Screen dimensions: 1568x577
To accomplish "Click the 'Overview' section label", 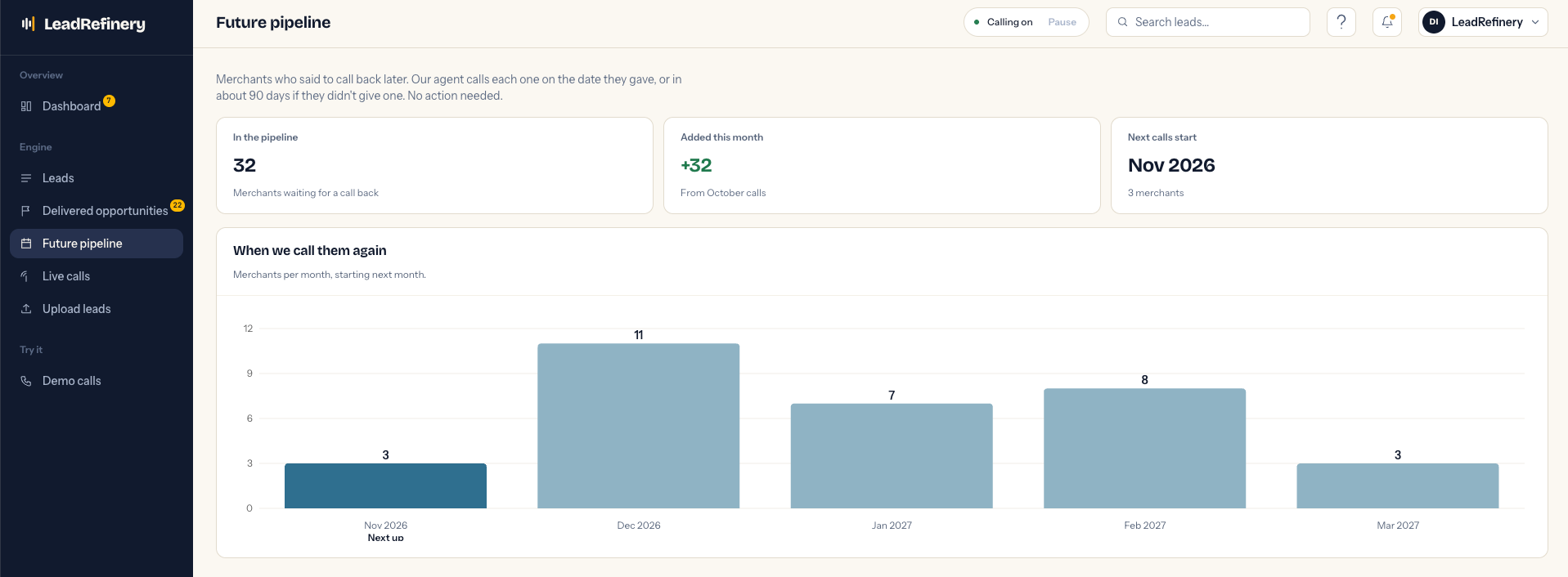I will pos(41,75).
